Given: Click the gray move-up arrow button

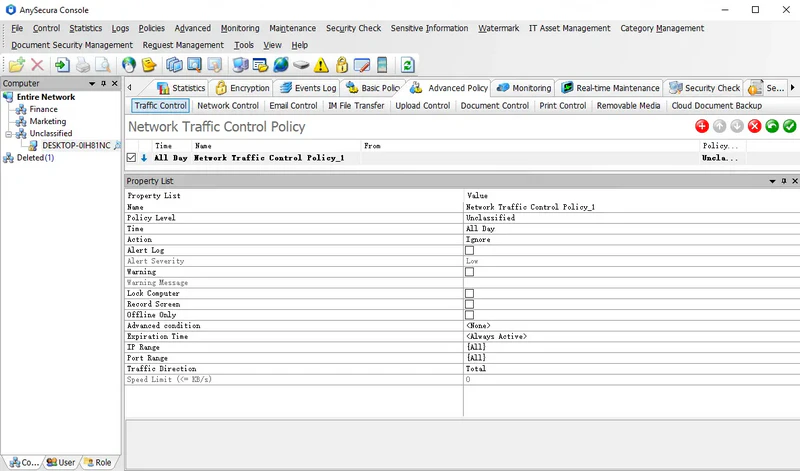Looking at the screenshot, I should tap(719, 126).
